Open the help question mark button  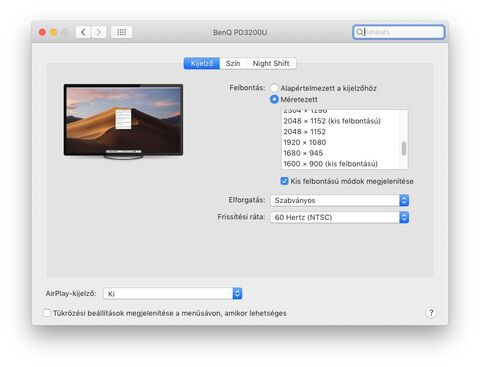click(x=431, y=313)
